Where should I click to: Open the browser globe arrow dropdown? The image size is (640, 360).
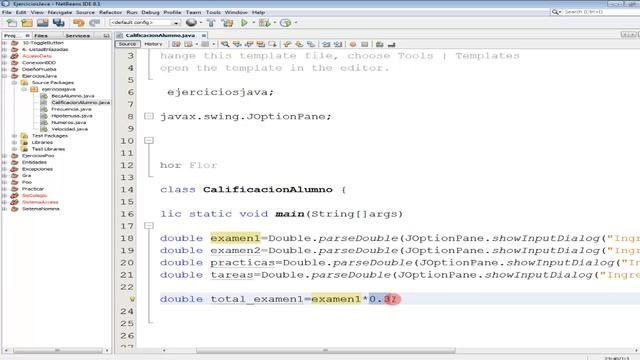click(200, 23)
